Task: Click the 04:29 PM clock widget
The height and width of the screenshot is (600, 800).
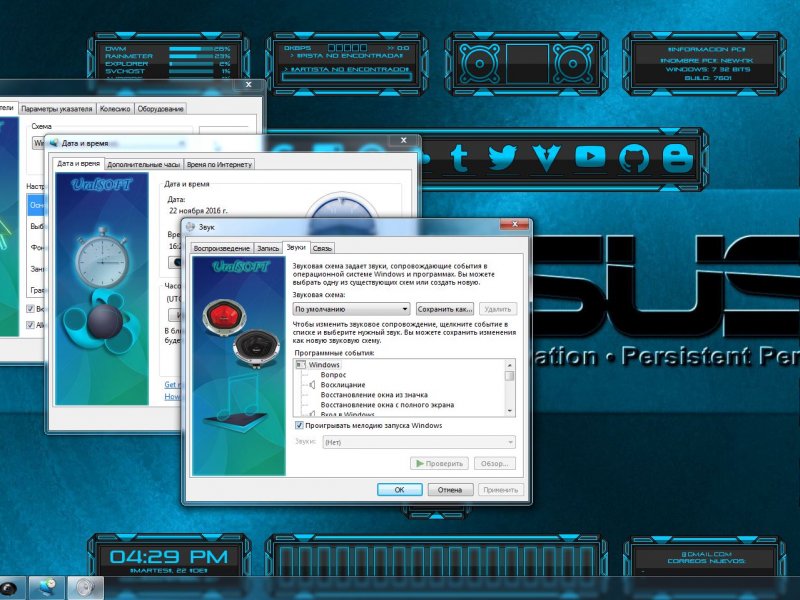Action: click(x=169, y=557)
